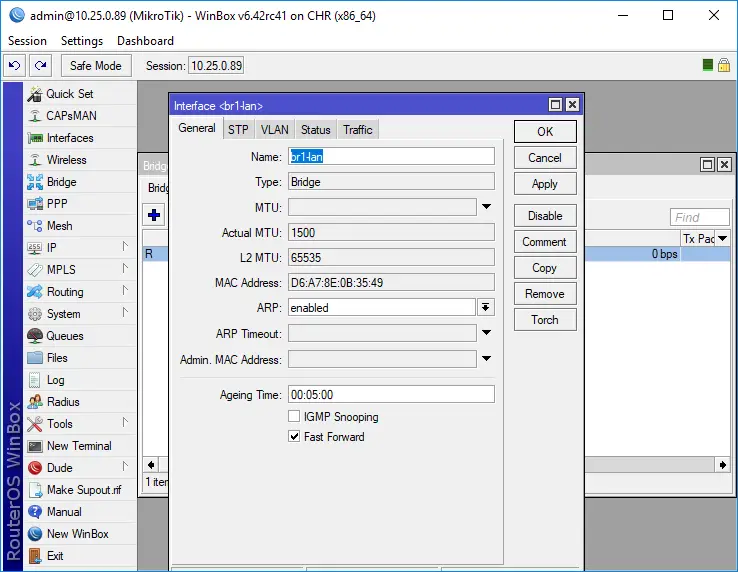Expand the Tools submenu arrow
Screen dimensions: 738x572
[125, 422]
